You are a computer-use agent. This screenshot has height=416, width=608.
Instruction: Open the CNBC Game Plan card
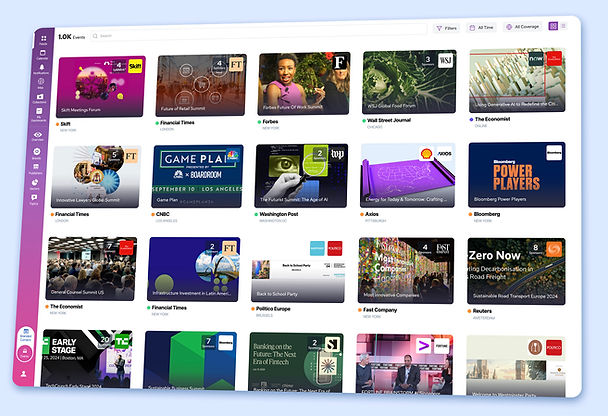pyautogui.click(x=197, y=176)
